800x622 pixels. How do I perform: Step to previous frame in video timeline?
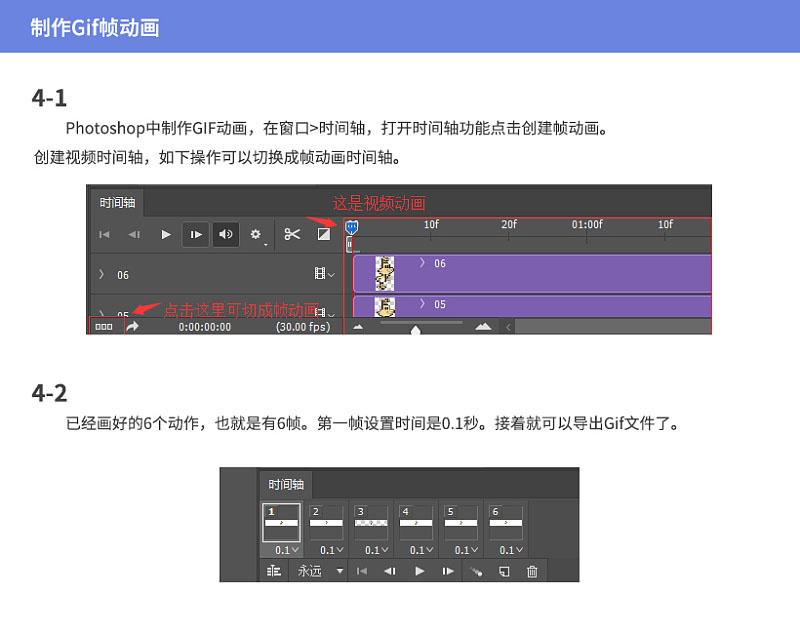point(134,234)
